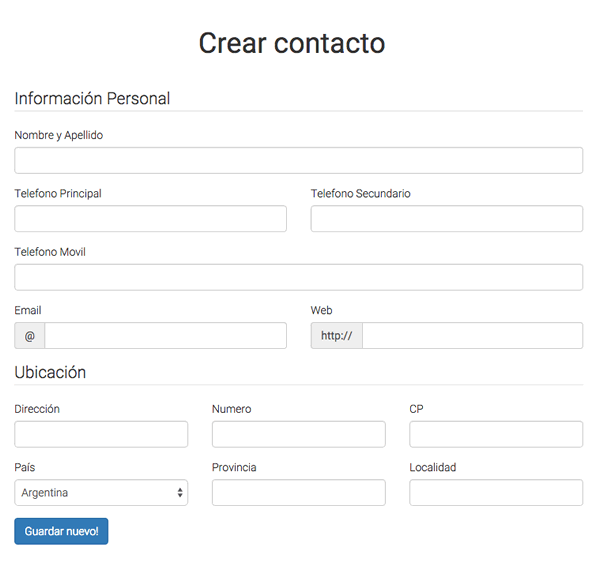
Task: Click the Numero text field
Action: point(298,434)
